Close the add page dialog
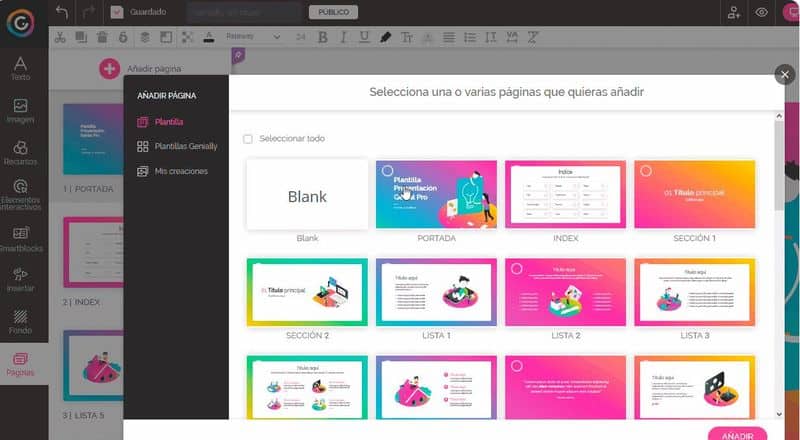Image resolution: width=800 pixels, height=440 pixels. point(784,75)
